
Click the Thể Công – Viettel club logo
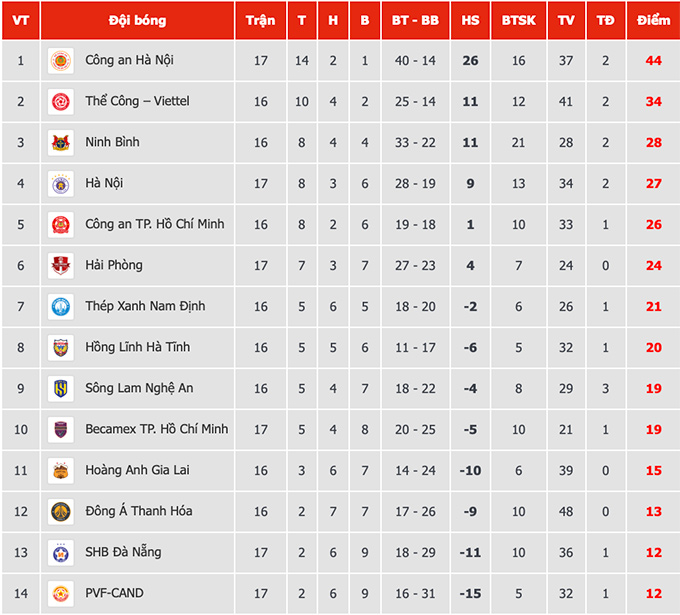click(61, 102)
